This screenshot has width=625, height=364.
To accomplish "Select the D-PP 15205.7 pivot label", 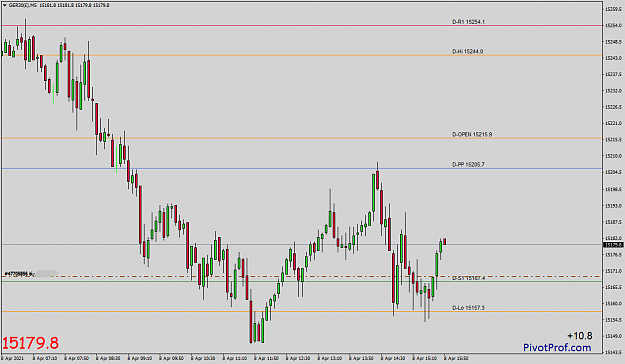I will [x=468, y=164].
